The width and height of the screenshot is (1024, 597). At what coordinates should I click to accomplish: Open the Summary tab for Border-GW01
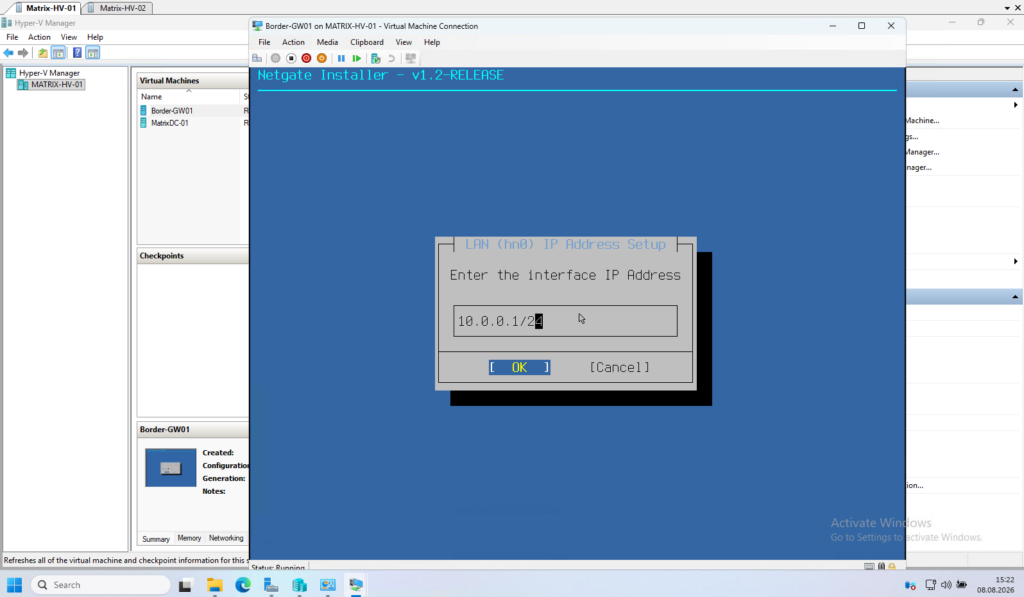(156, 539)
